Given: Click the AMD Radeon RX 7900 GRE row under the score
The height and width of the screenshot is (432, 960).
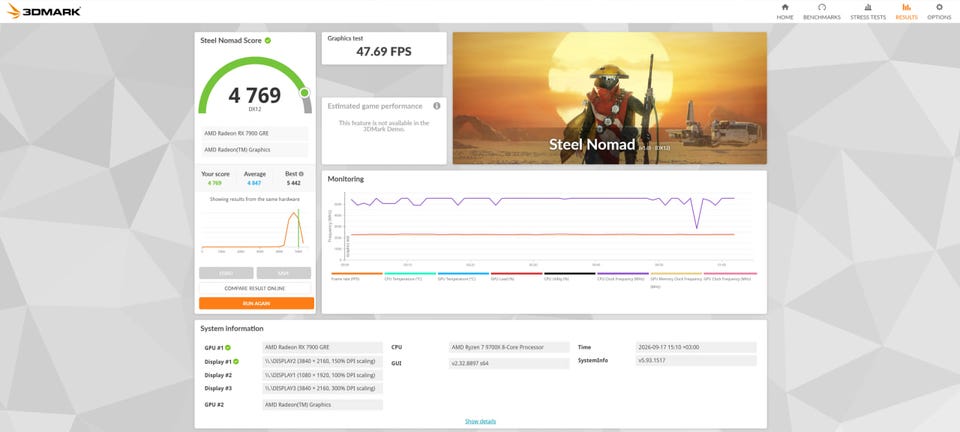Looking at the screenshot, I should click(x=255, y=133).
